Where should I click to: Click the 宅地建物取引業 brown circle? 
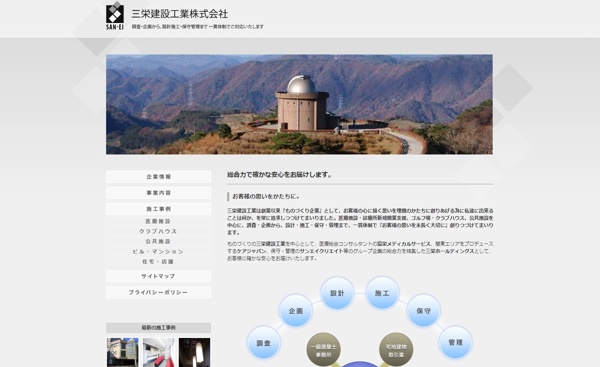coord(396,350)
